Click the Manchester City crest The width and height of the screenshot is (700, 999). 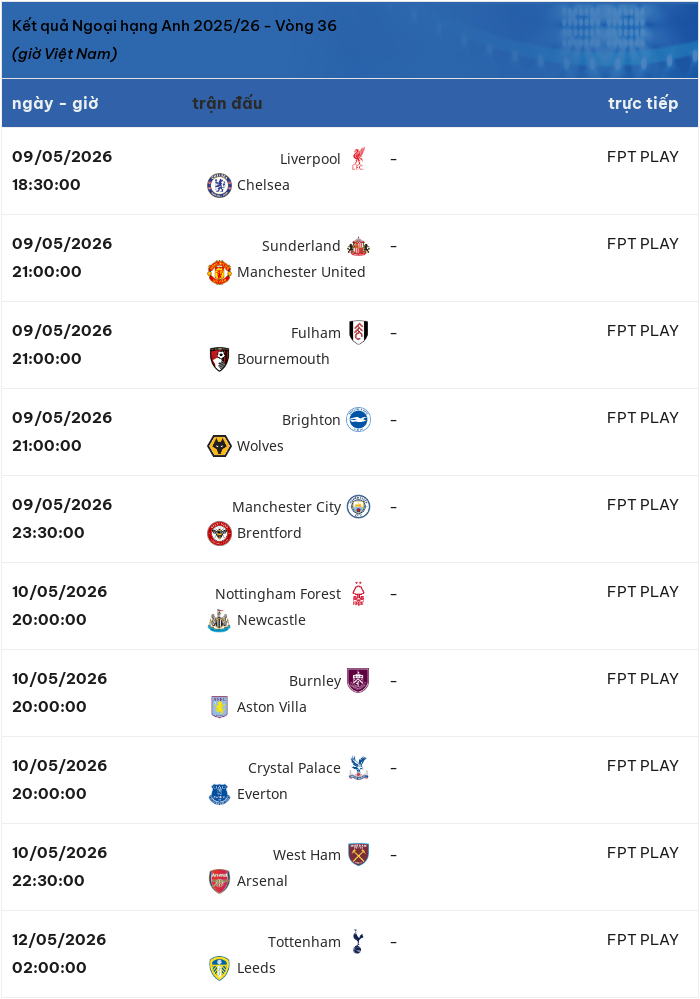(x=359, y=507)
